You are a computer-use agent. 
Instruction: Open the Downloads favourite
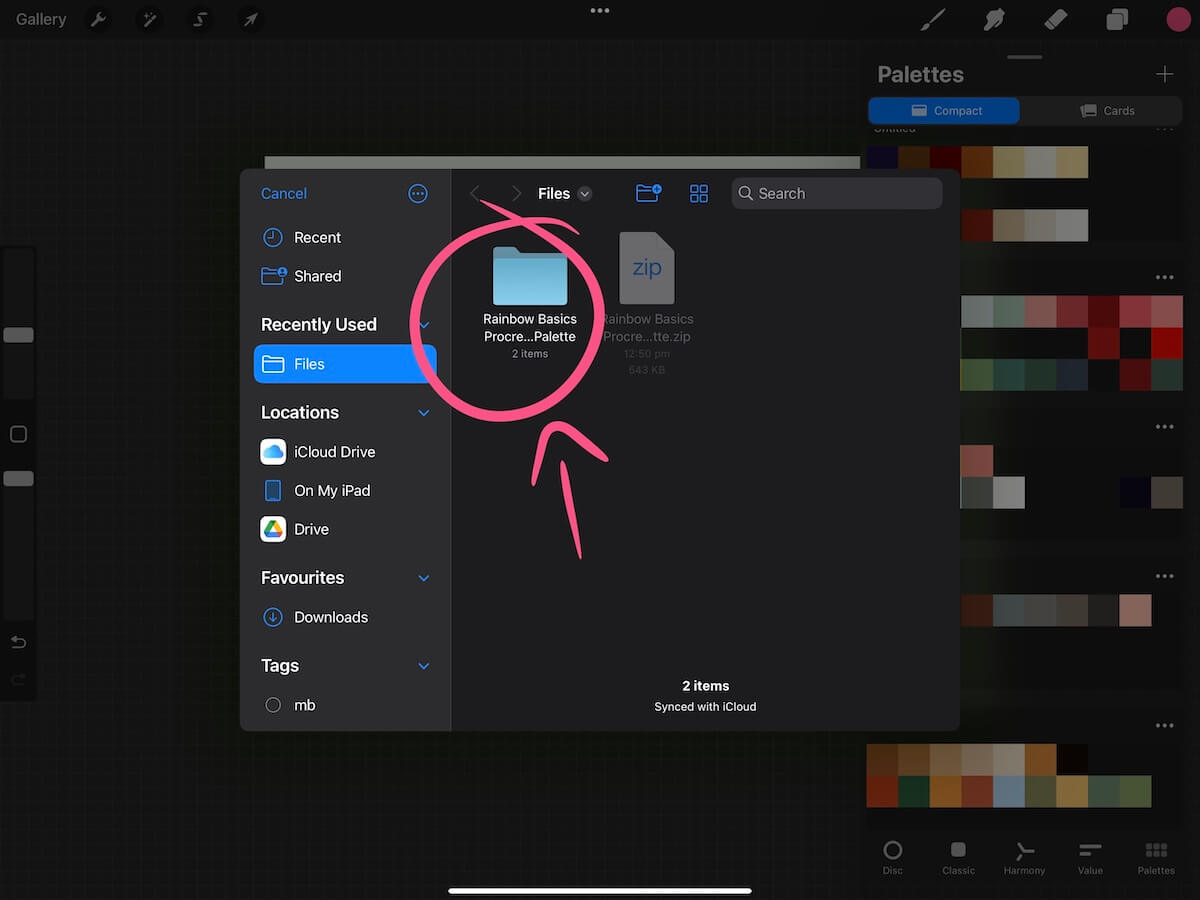(330, 617)
